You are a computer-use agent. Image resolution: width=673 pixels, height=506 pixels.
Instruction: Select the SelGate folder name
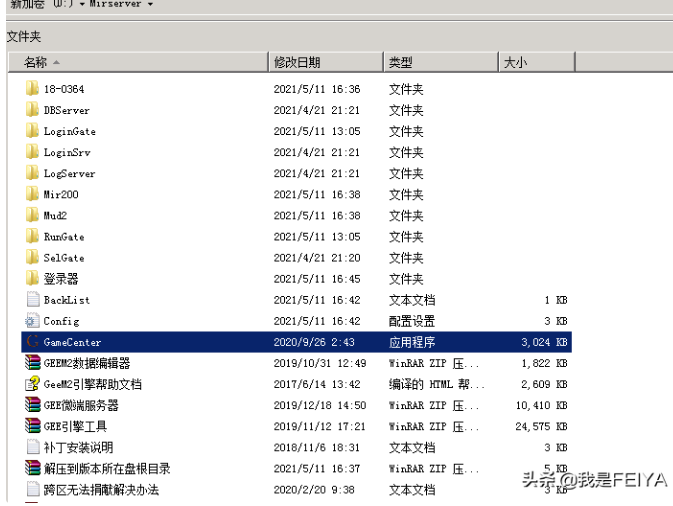tap(64, 257)
